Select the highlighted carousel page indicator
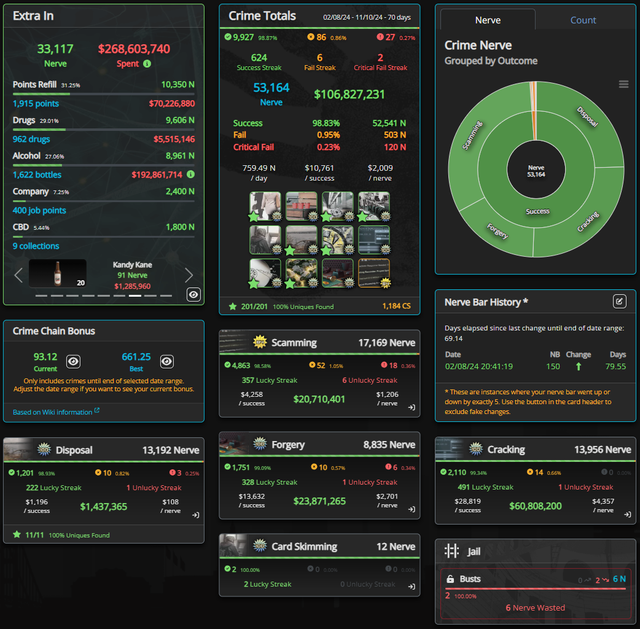Image resolution: width=640 pixels, height=629 pixels. tap(135, 296)
